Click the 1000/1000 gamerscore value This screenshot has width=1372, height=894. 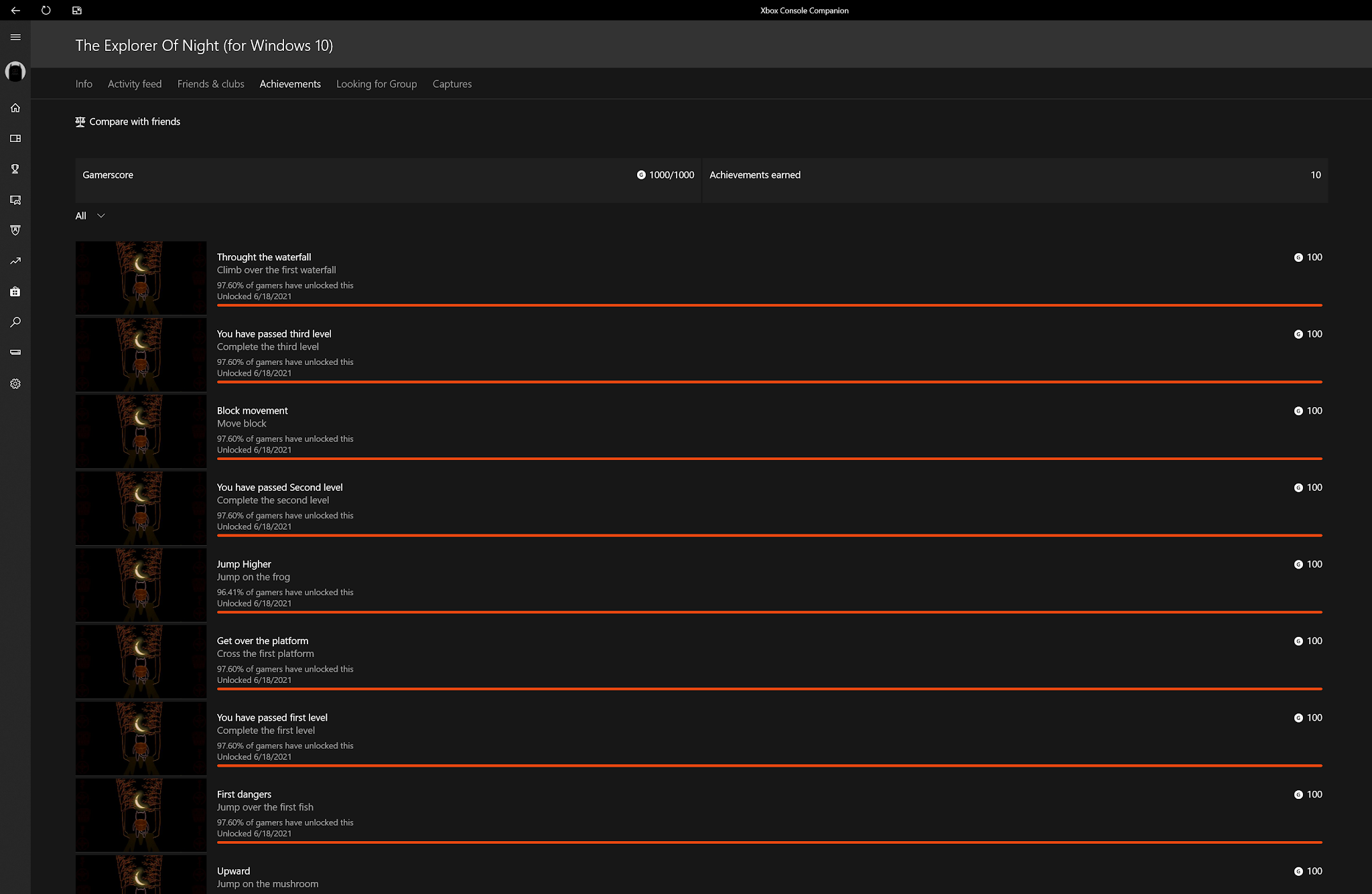[x=671, y=175]
